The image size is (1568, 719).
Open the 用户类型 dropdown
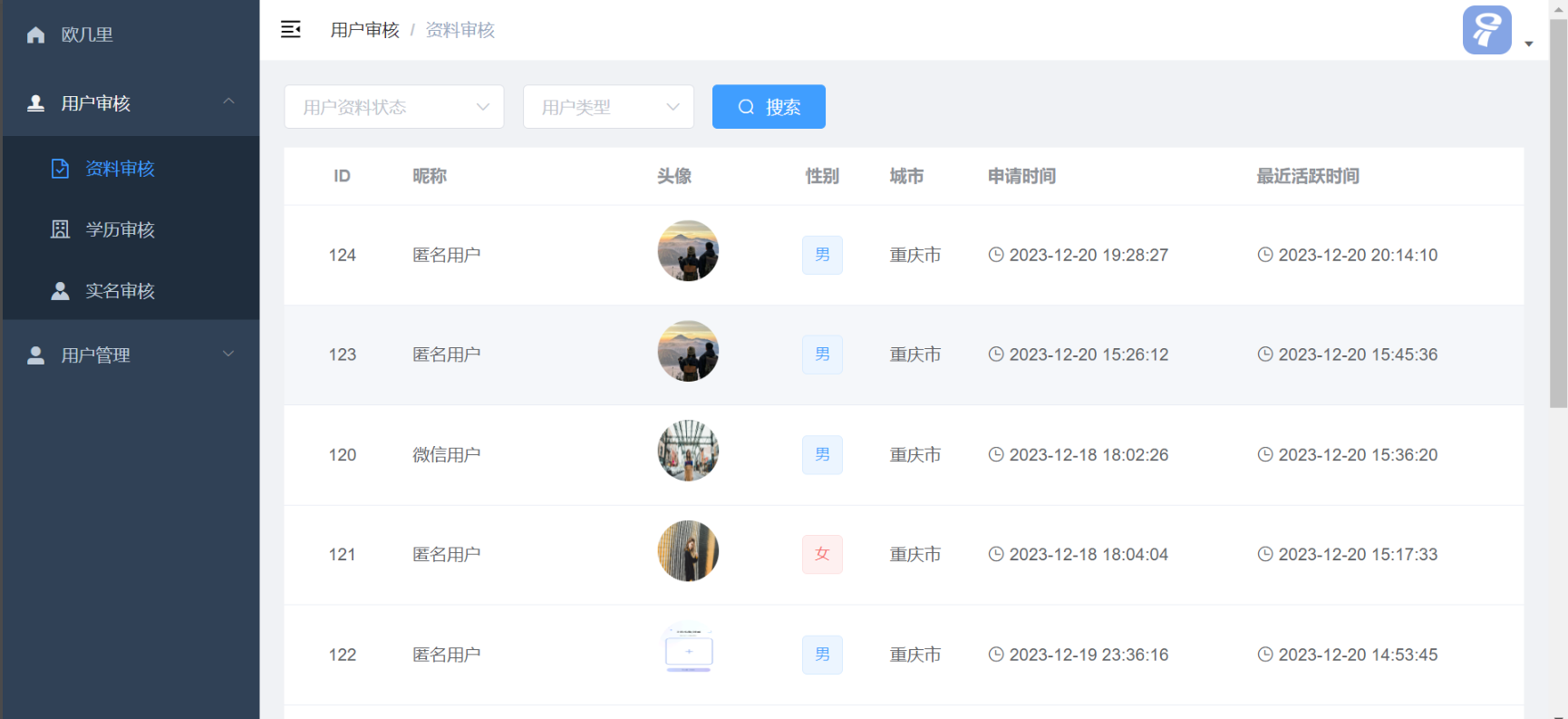click(x=608, y=107)
